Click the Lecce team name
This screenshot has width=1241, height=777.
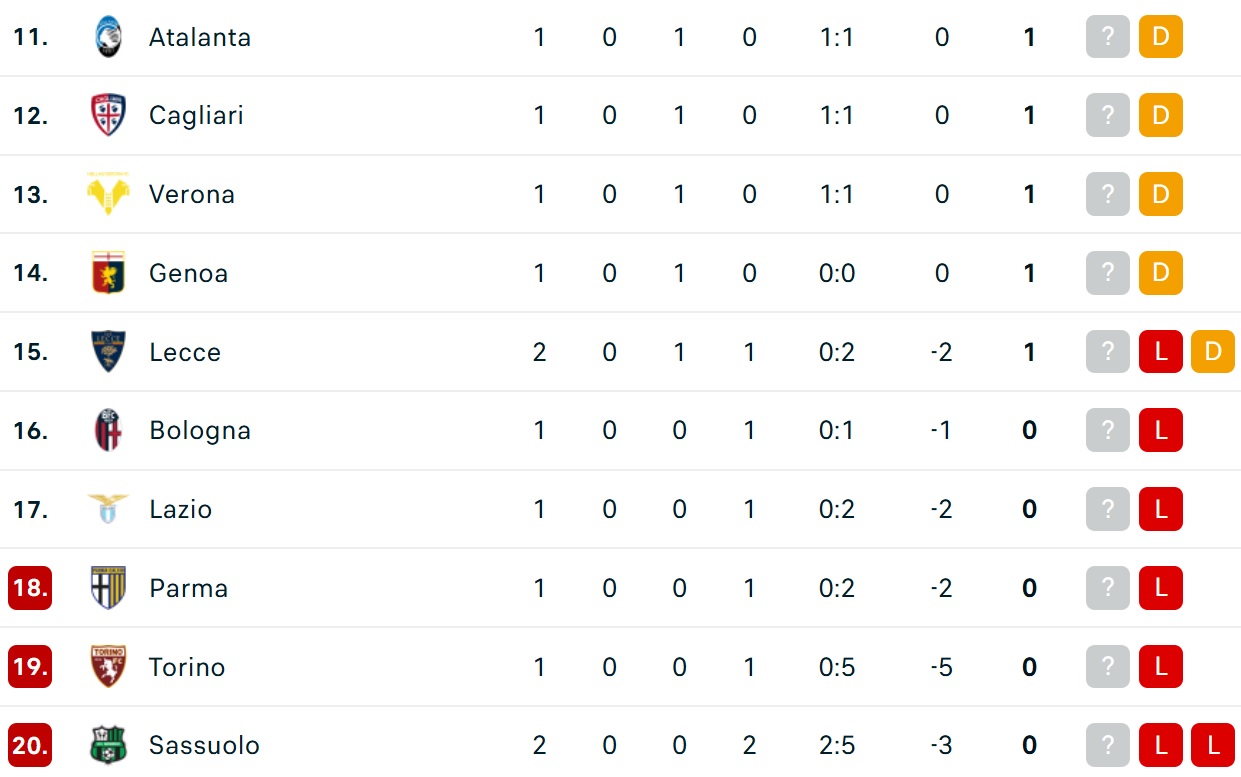point(185,352)
